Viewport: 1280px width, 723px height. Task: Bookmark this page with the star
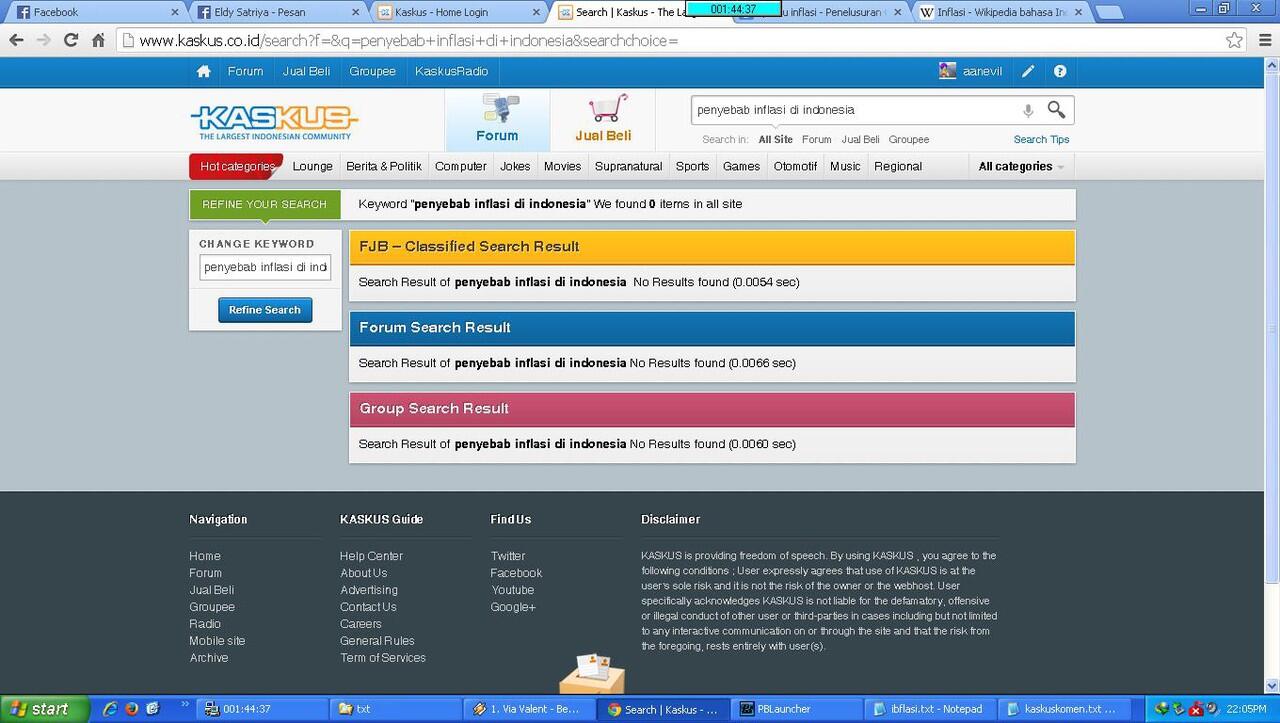coord(1234,41)
